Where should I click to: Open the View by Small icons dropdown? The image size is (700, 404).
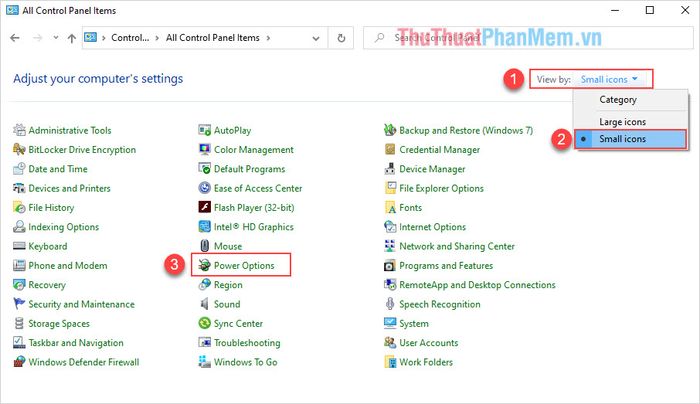(x=609, y=79)
